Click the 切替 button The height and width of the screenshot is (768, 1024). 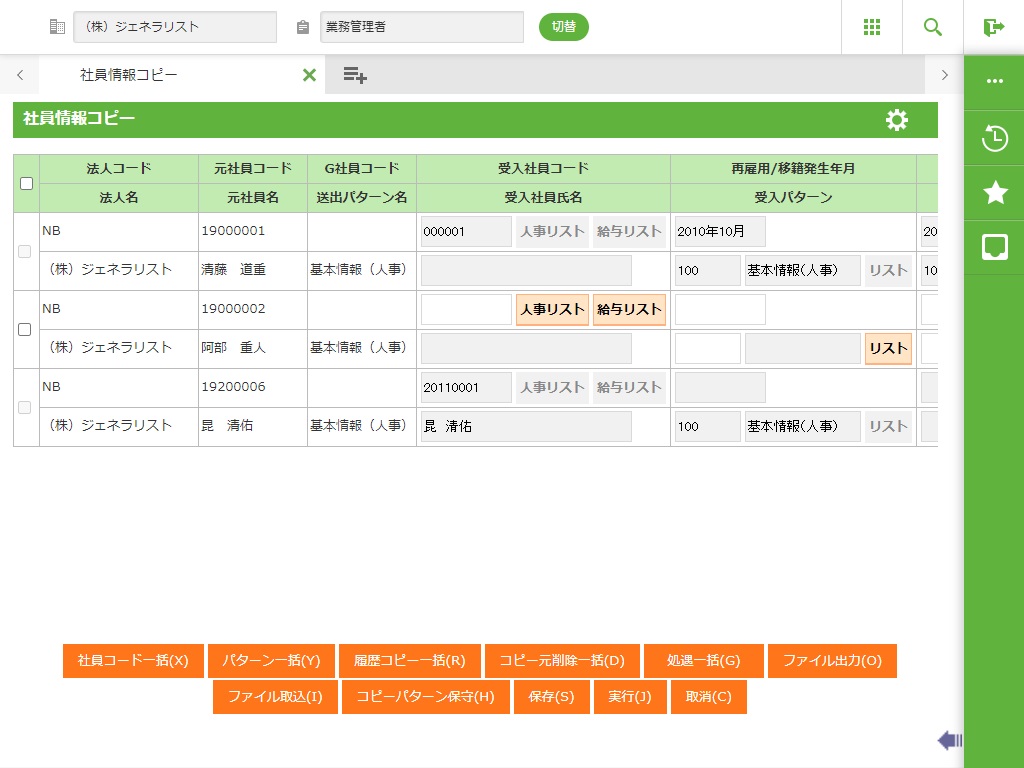(x=564, y=27)
